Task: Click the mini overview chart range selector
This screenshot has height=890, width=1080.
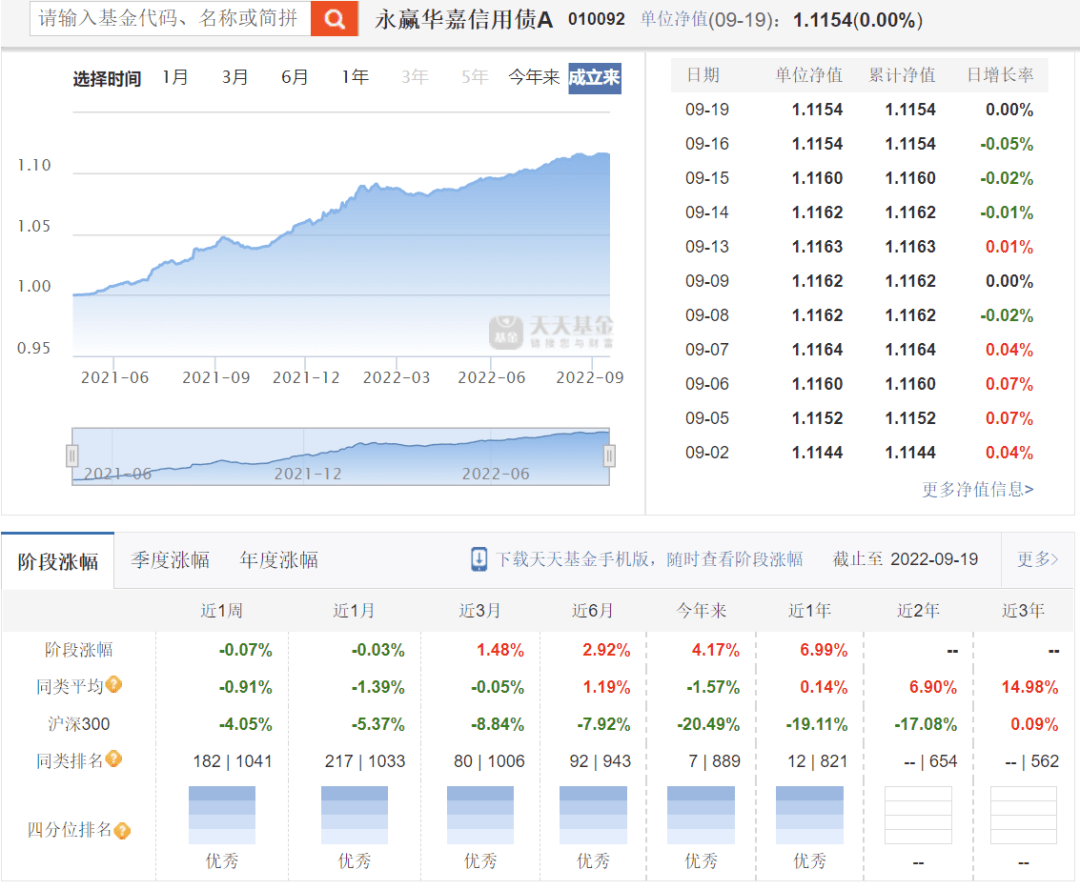Action: click(x=340, y=456)
